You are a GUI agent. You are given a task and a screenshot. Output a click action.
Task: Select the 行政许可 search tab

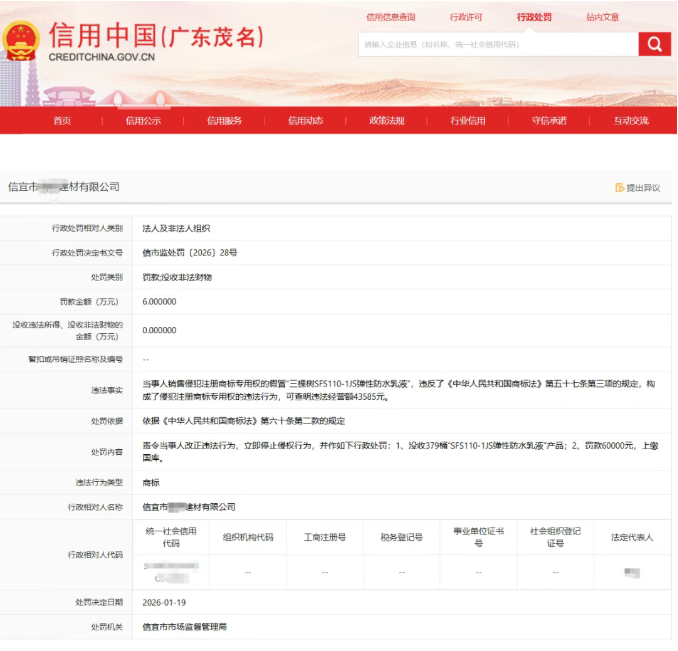pyautogui.click(x=466, y=17)
